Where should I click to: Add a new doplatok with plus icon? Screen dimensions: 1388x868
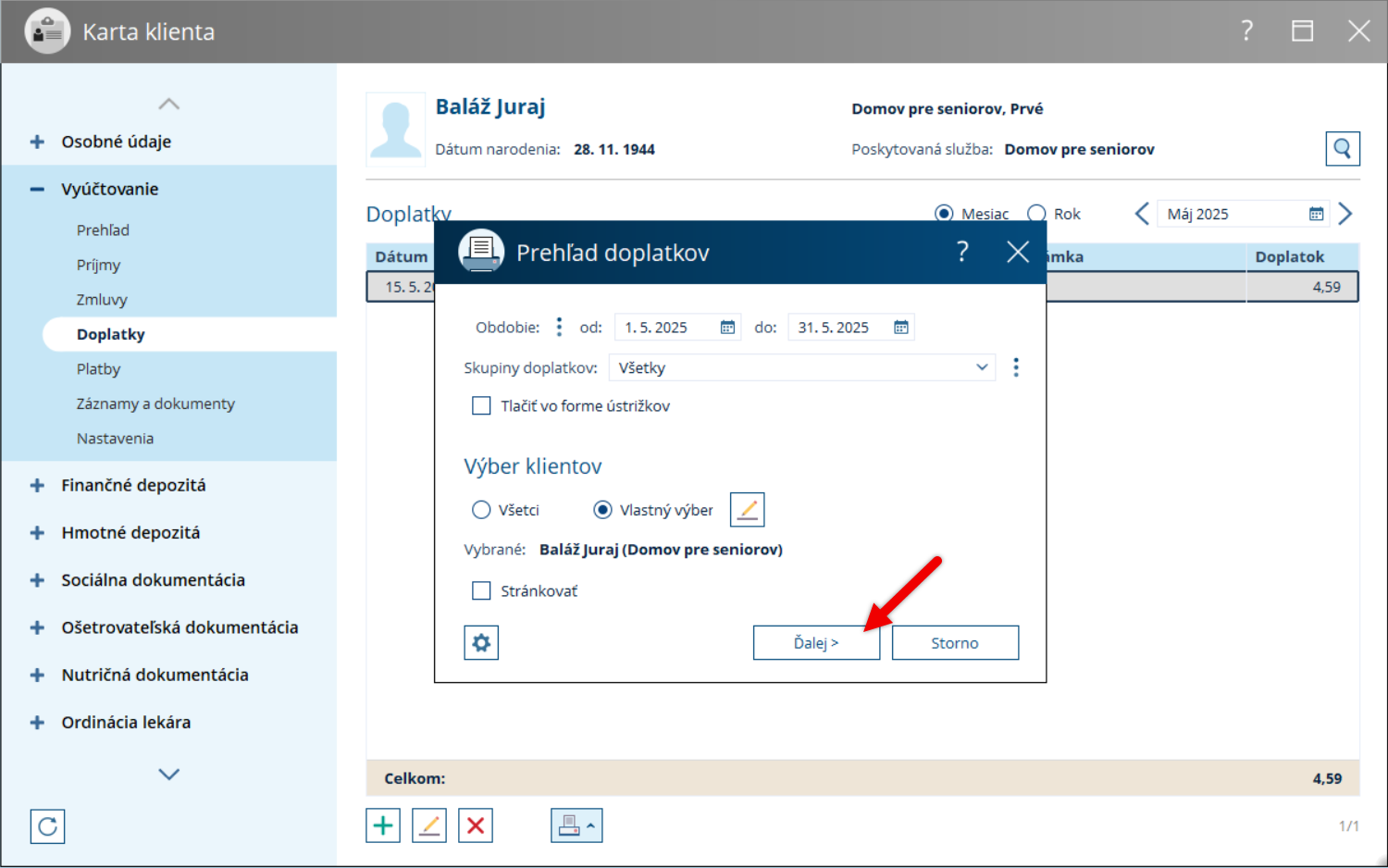coord(383,825)
